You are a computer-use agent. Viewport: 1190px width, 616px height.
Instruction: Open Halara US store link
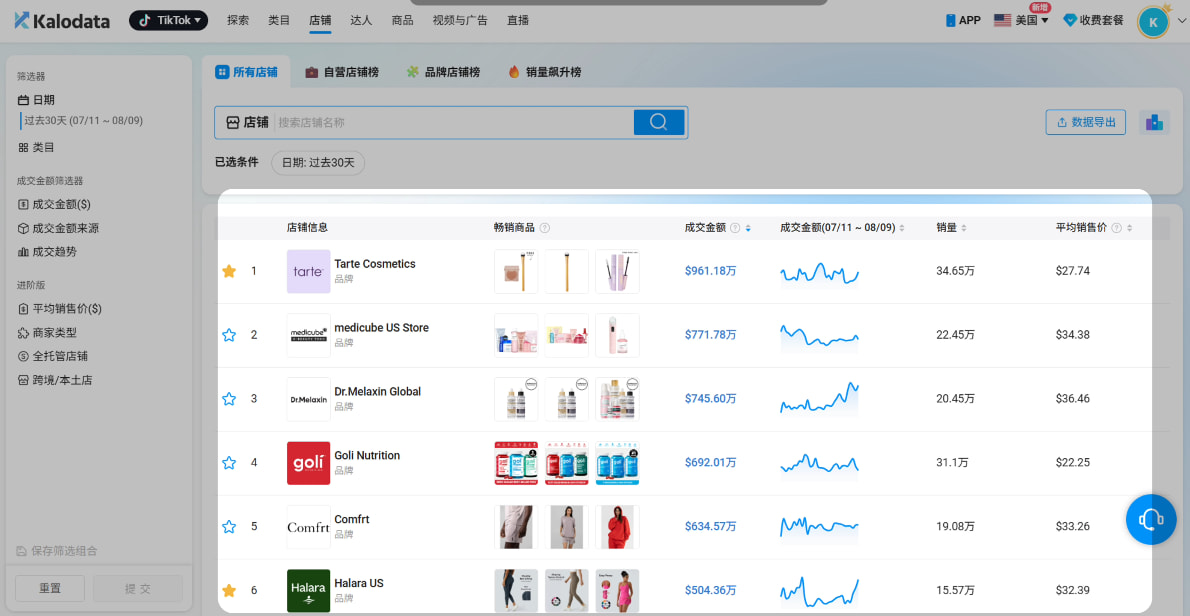point(359,583)
